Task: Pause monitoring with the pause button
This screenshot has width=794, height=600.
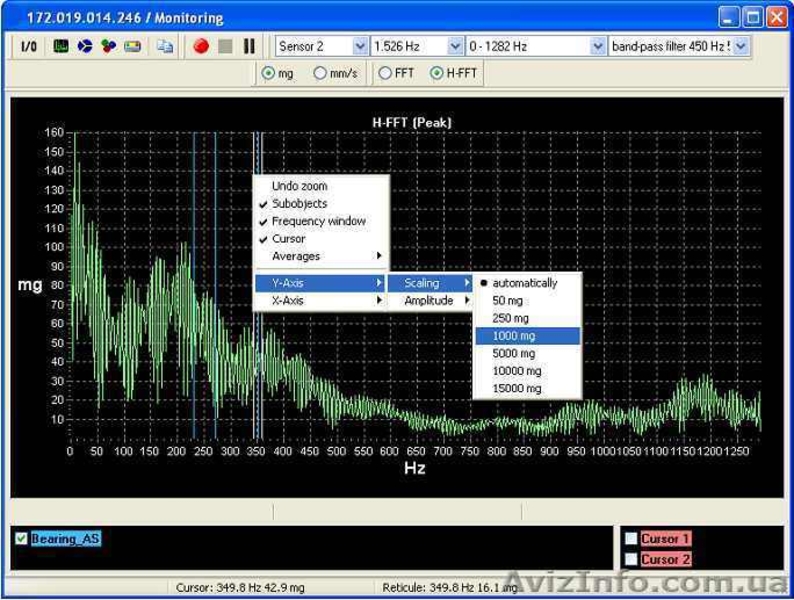Action: click(x=249, y=47)
